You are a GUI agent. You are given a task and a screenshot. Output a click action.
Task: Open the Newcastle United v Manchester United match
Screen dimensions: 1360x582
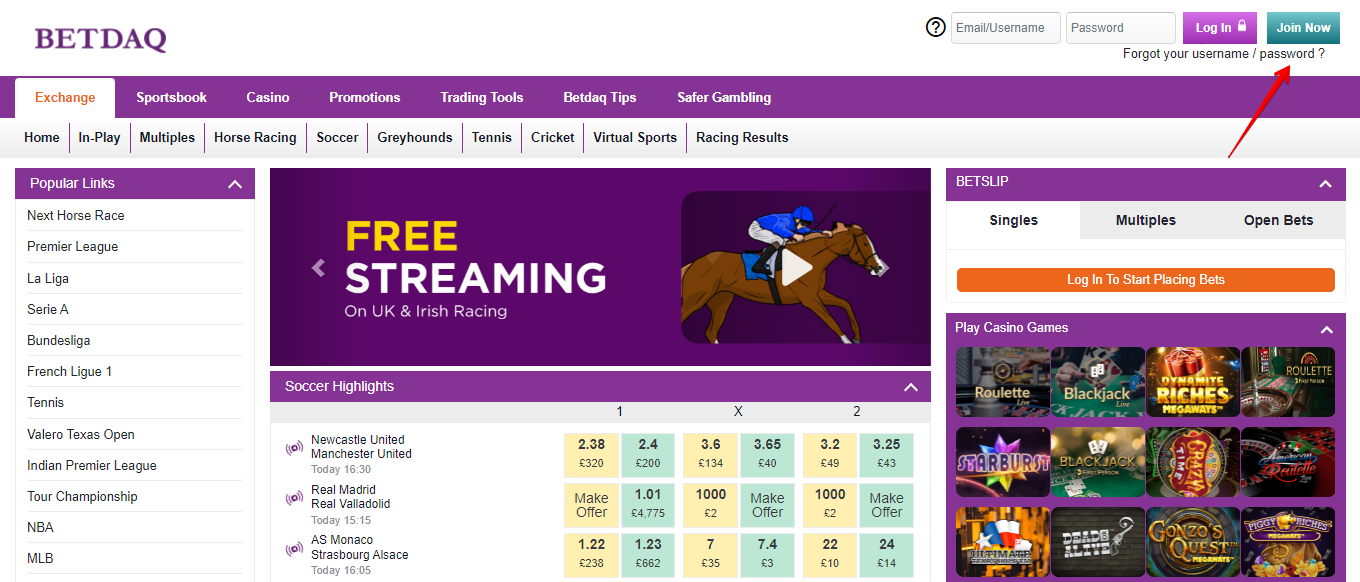[x=361, y=447]
